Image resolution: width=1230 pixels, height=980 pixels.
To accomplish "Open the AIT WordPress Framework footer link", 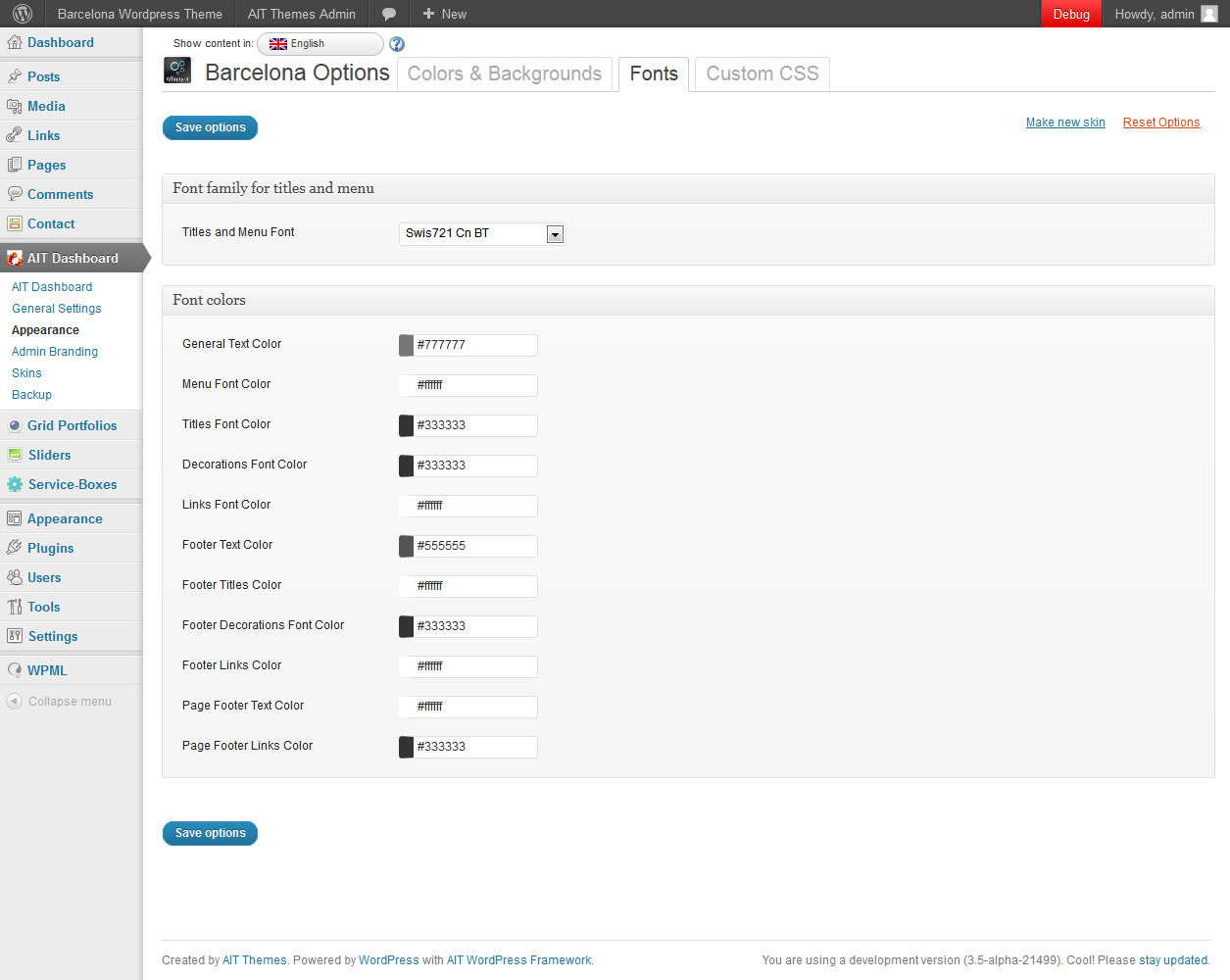I will coord(519,960).
